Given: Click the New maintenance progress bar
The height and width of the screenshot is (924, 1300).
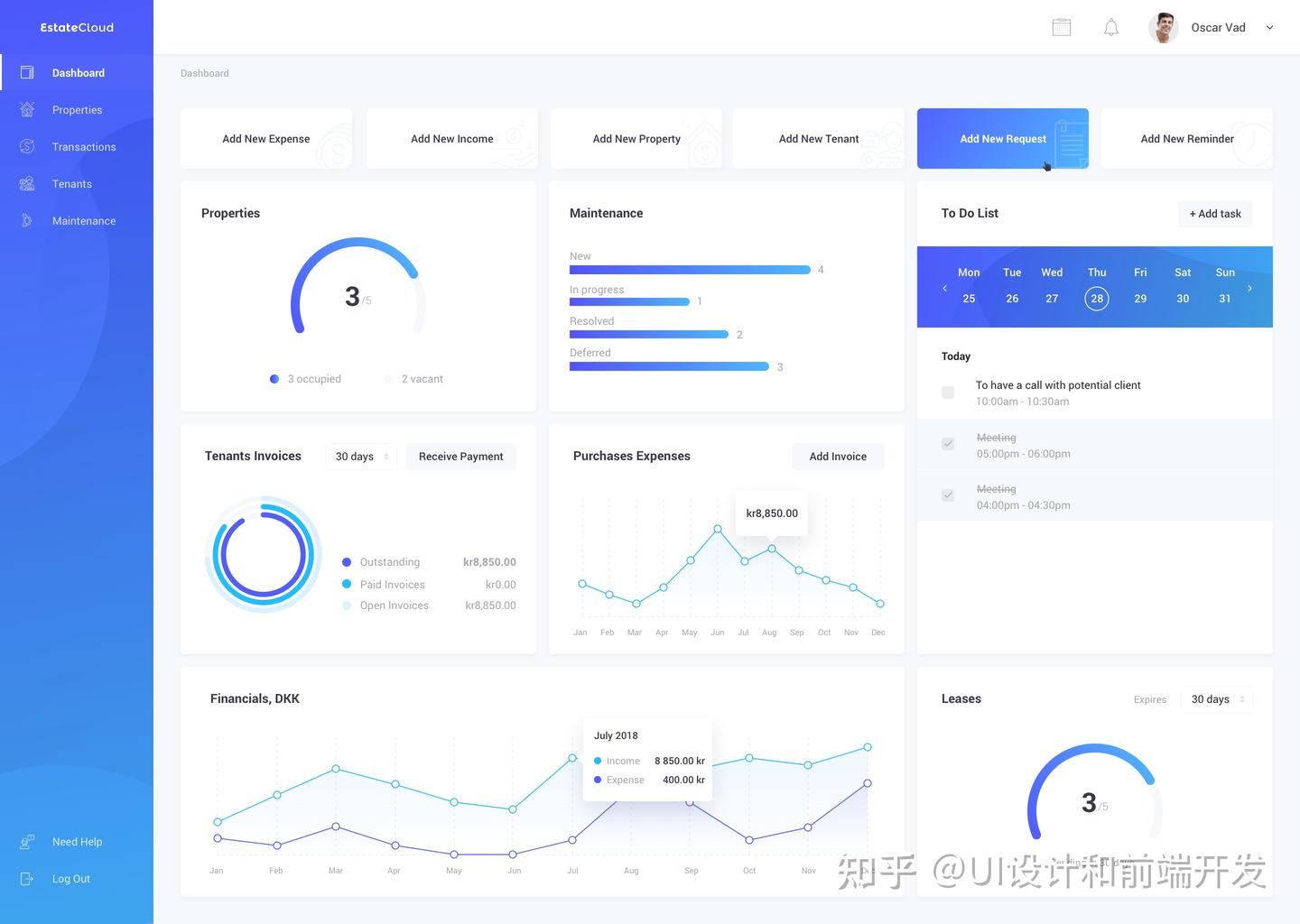Looking at the screenshot, I should coord(690,270).
